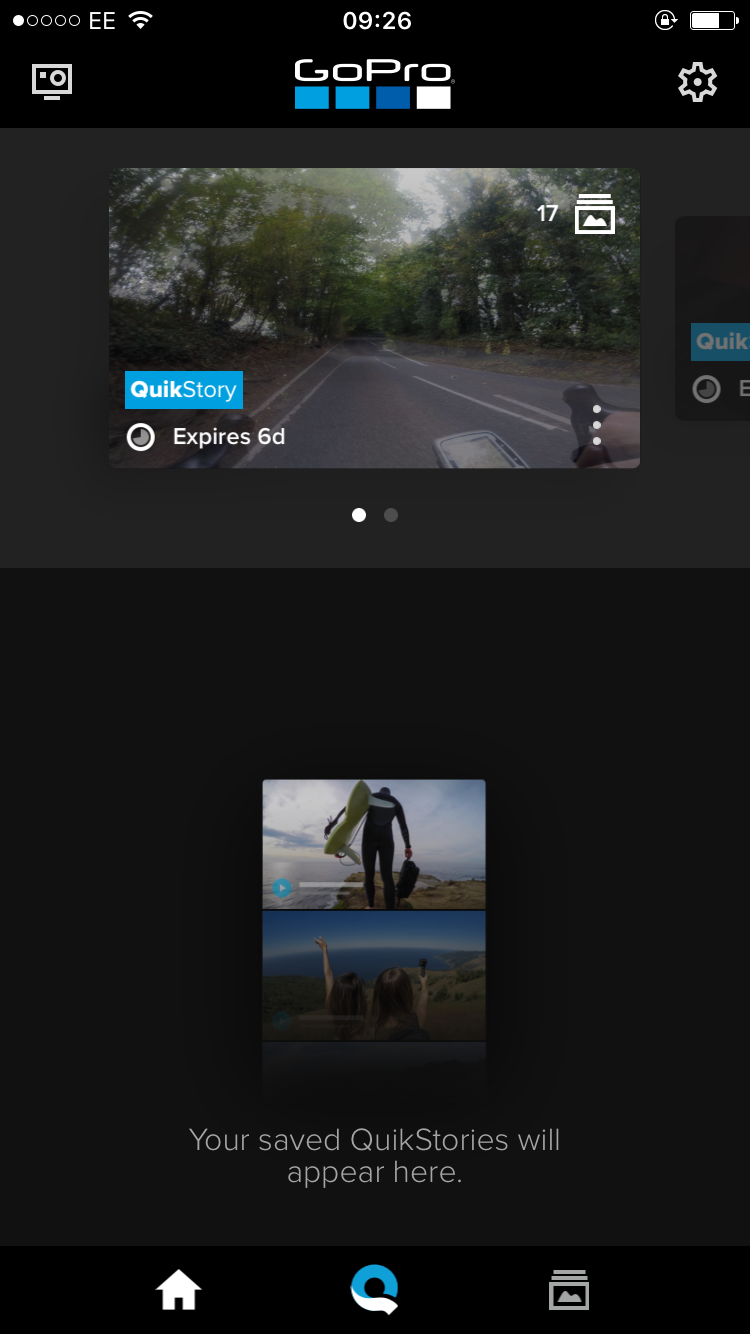Click the progress bar on the surfer preview
This screenshot has width=750, height=1334.
(330, 886)
